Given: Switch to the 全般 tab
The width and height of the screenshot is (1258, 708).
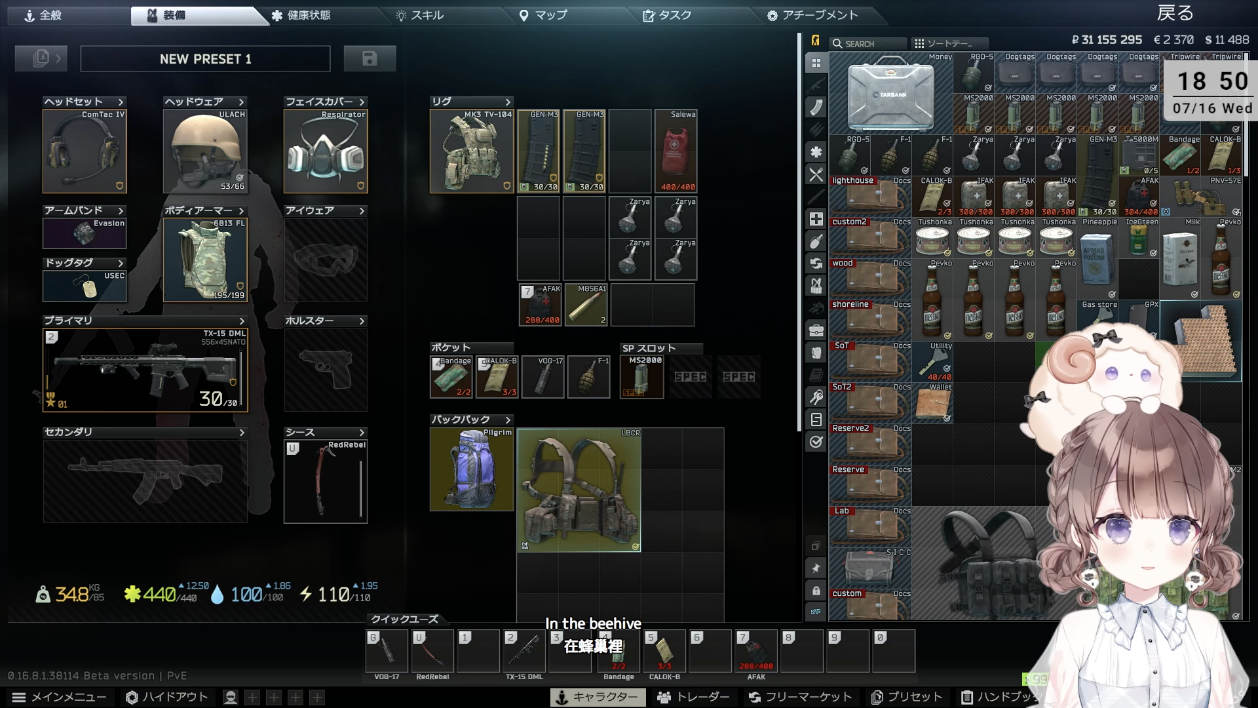Looking at the screenshot, I should coord(43,16).
